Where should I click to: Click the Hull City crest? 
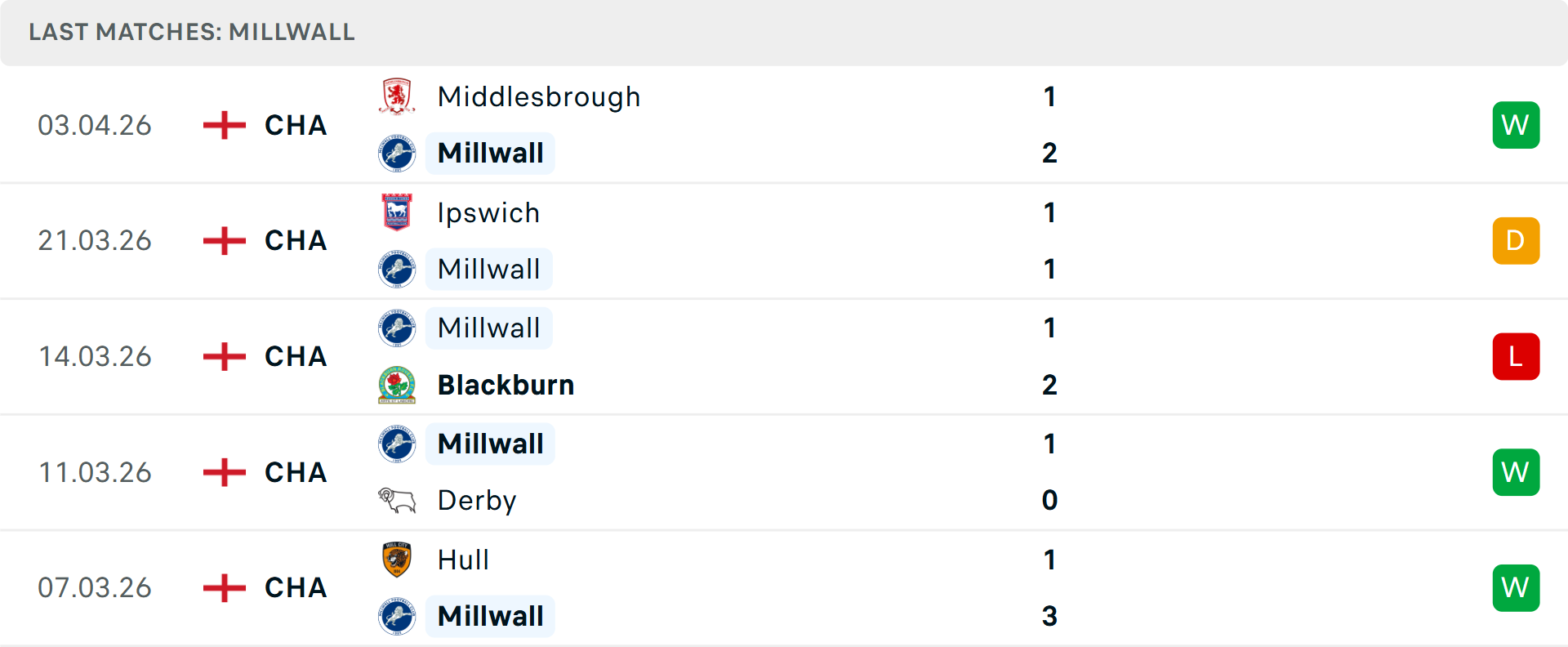[x=397, y=559]
